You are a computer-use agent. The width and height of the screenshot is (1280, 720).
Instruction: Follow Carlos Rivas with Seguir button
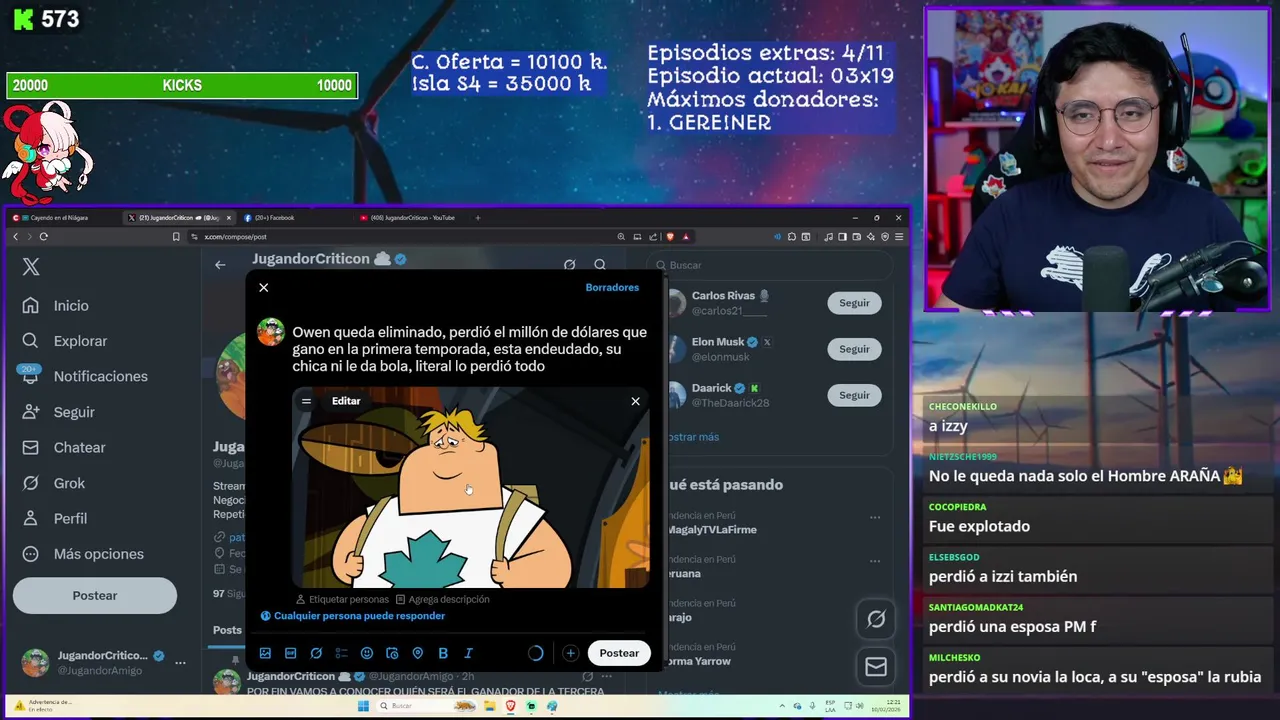tap(854, 303)
